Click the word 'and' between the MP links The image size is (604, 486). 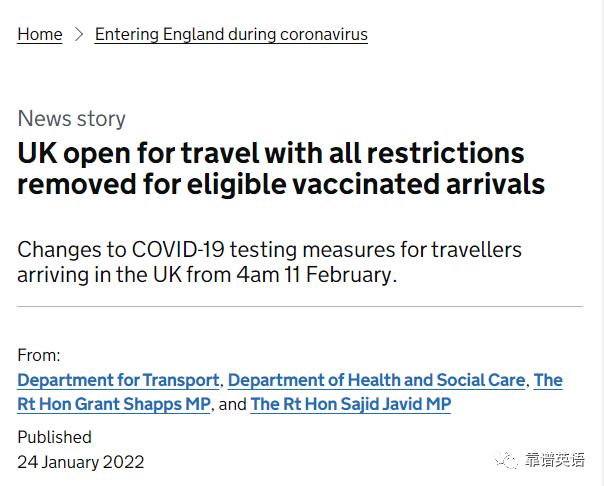232,404
